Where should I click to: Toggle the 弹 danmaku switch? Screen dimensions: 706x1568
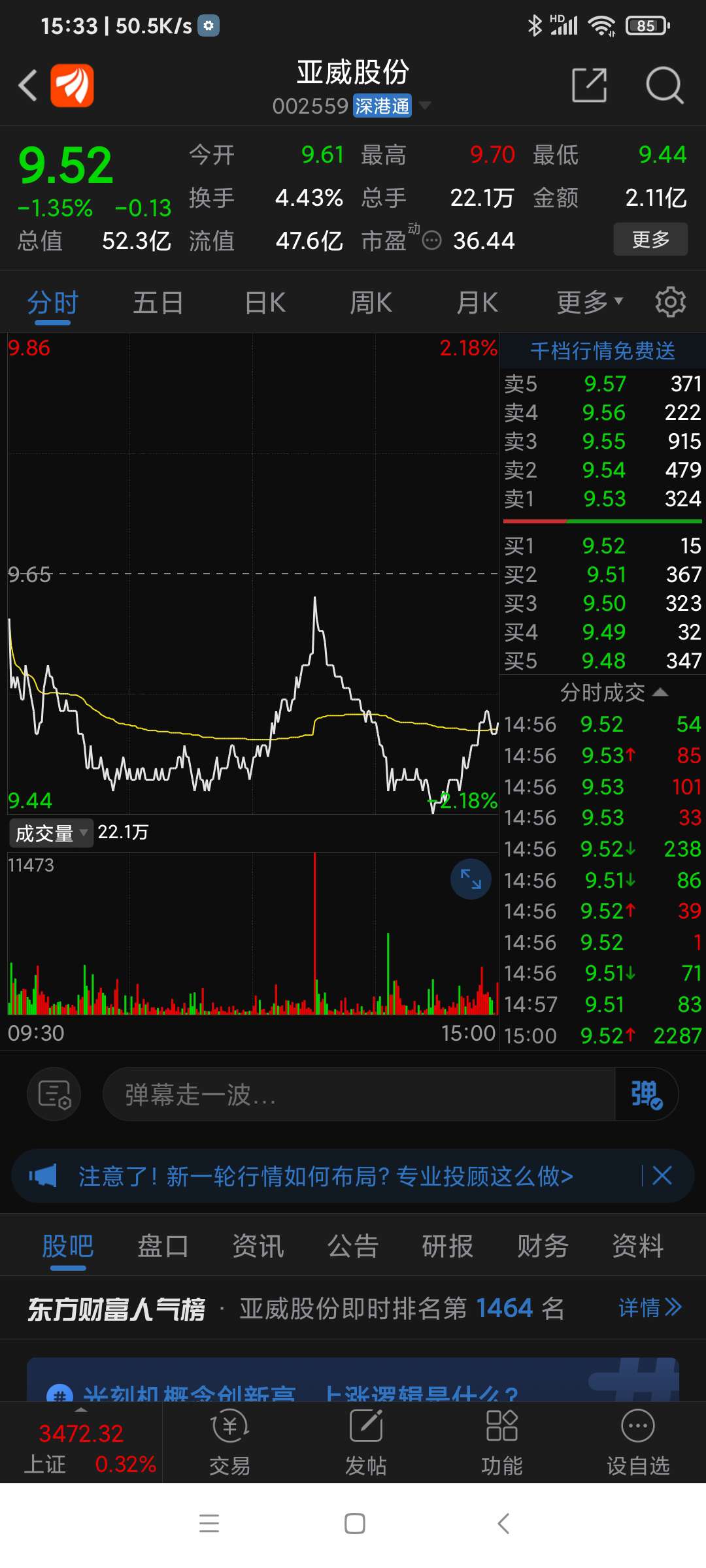point(647,1094)
